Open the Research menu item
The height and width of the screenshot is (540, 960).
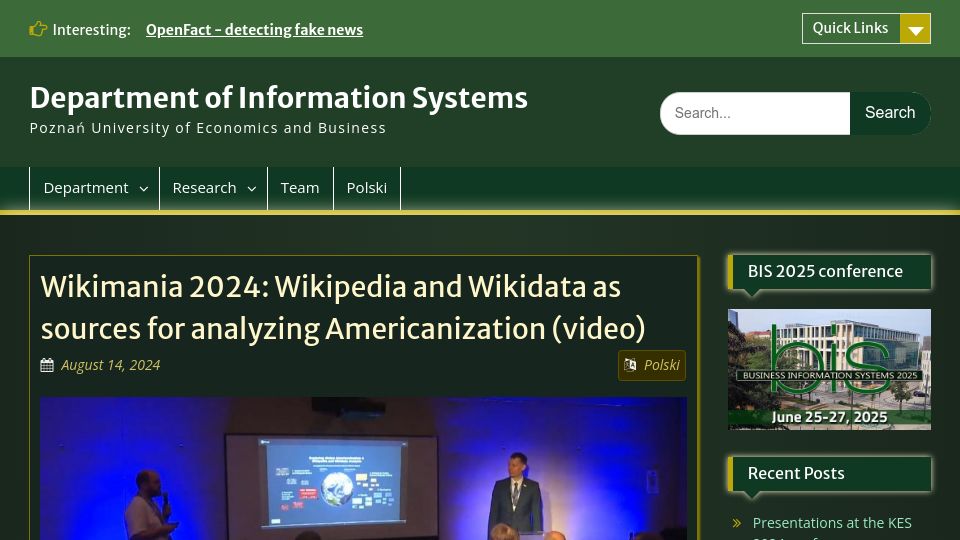[x=204, y=188]
